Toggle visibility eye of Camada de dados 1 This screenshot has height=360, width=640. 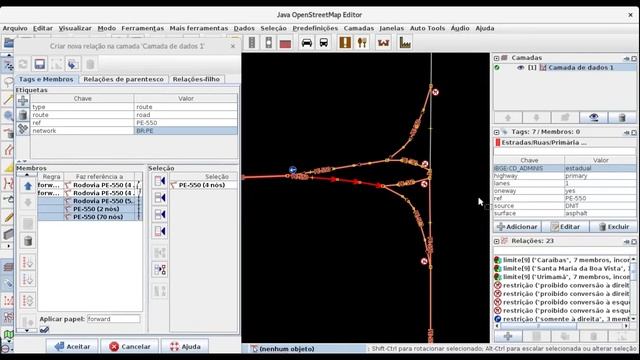520,68
